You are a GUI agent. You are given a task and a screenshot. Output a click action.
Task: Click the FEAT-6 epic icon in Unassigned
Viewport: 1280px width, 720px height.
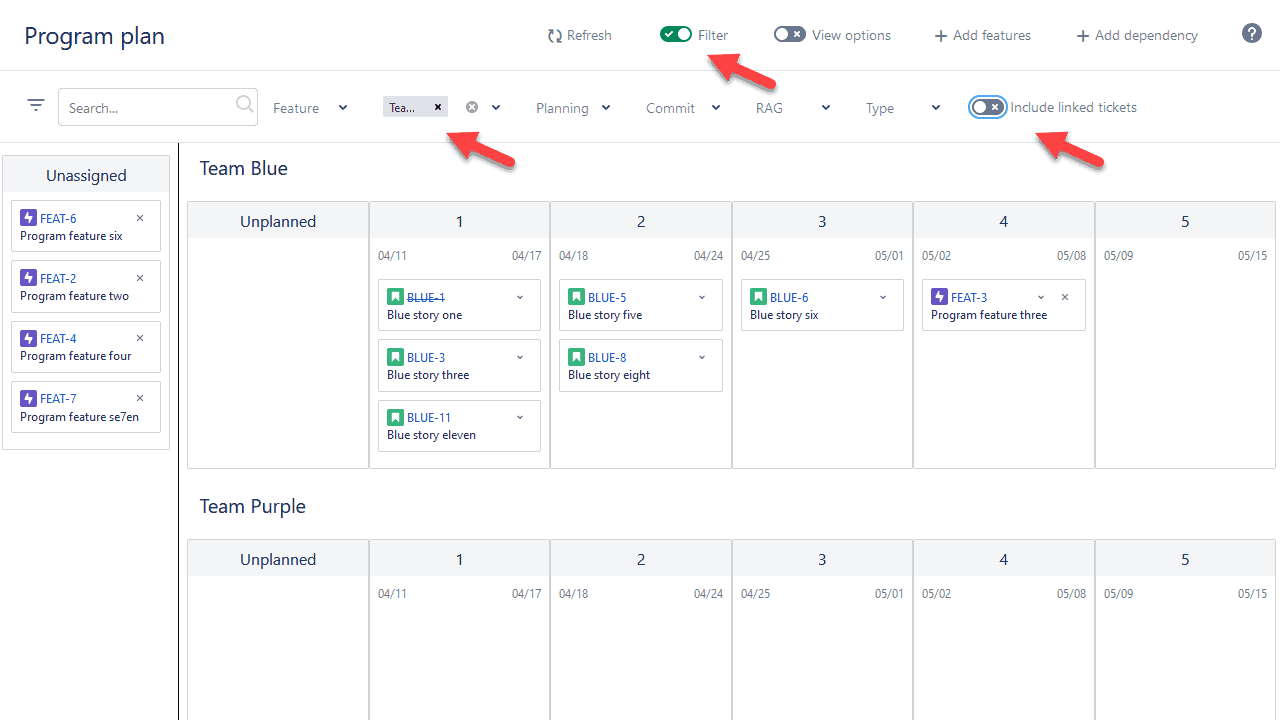28,217
